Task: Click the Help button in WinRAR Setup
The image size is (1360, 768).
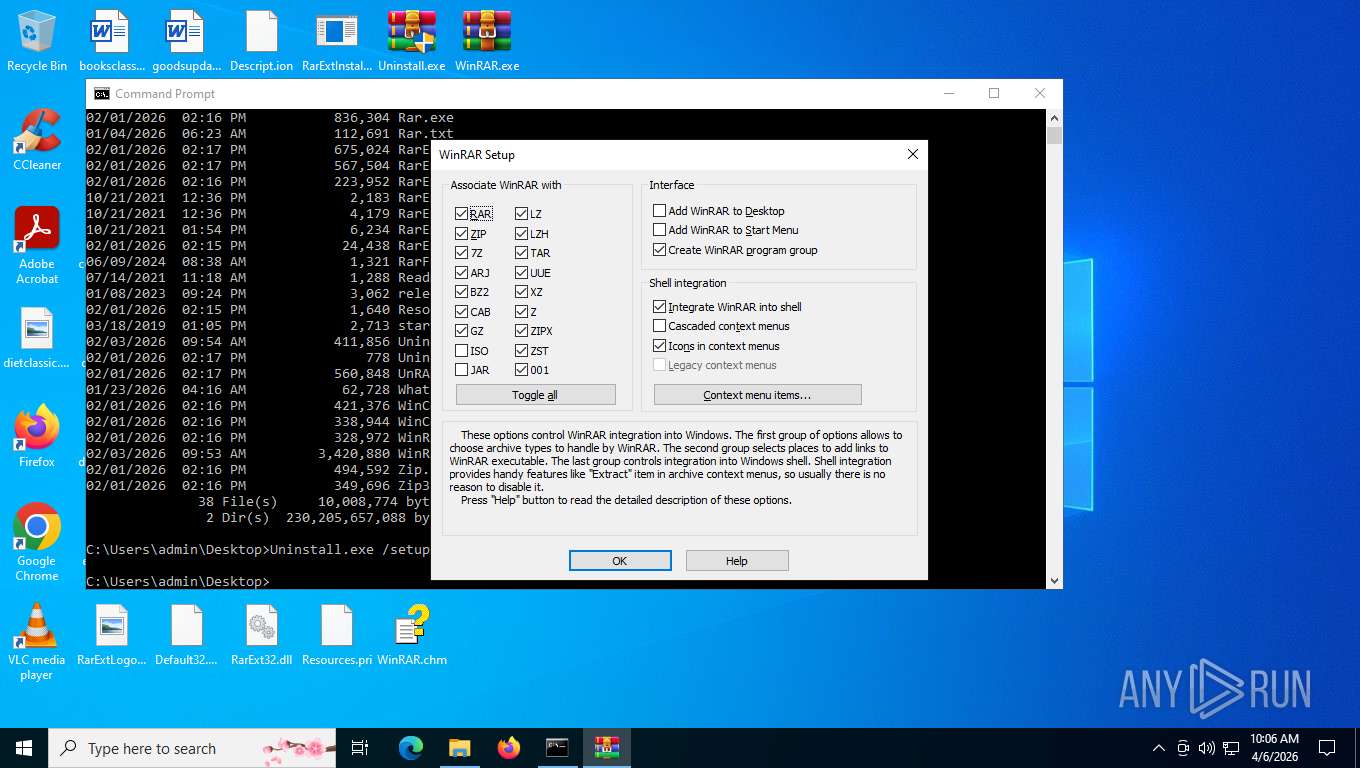Action: (737, 561)
